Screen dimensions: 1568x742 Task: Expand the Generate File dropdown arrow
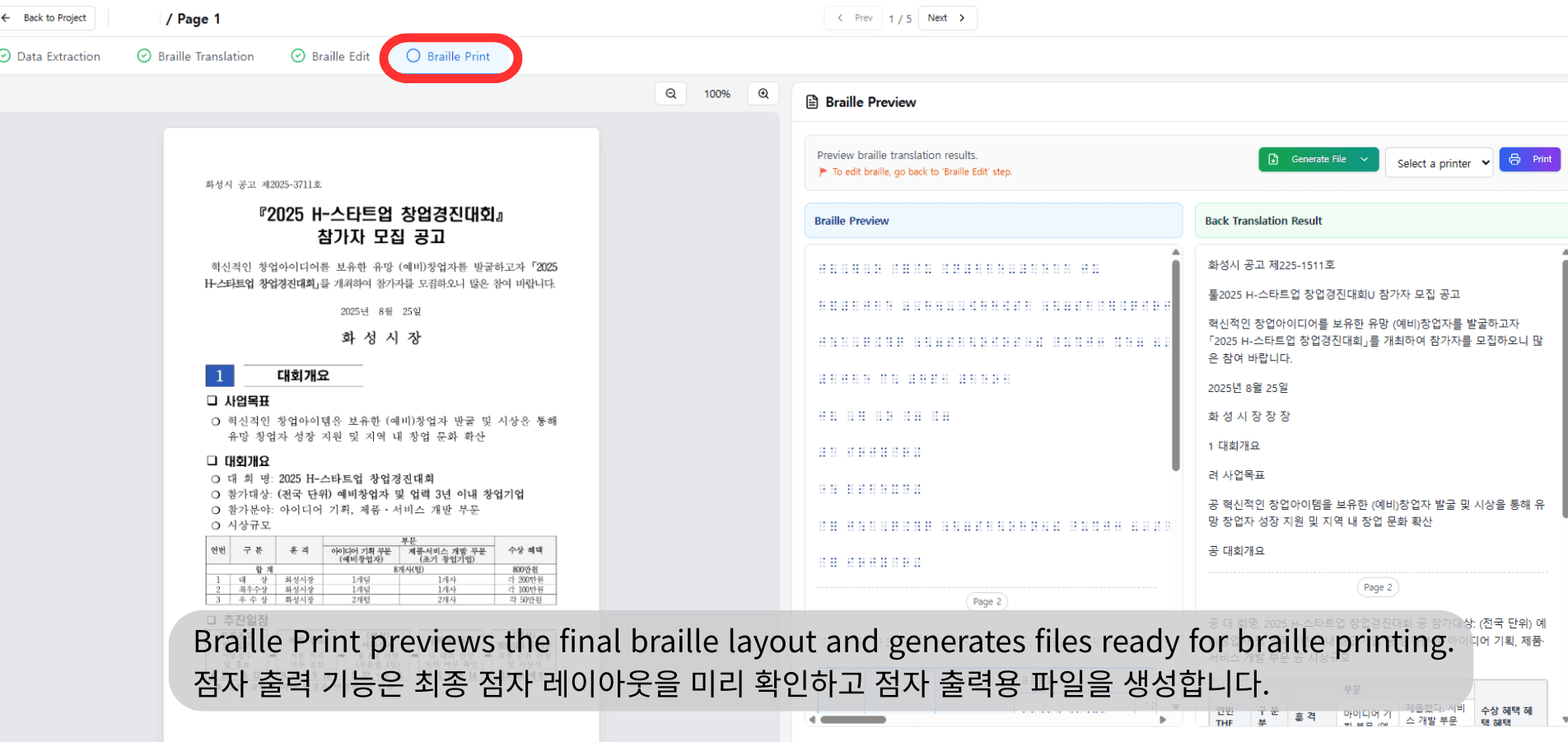(1365, 160)
